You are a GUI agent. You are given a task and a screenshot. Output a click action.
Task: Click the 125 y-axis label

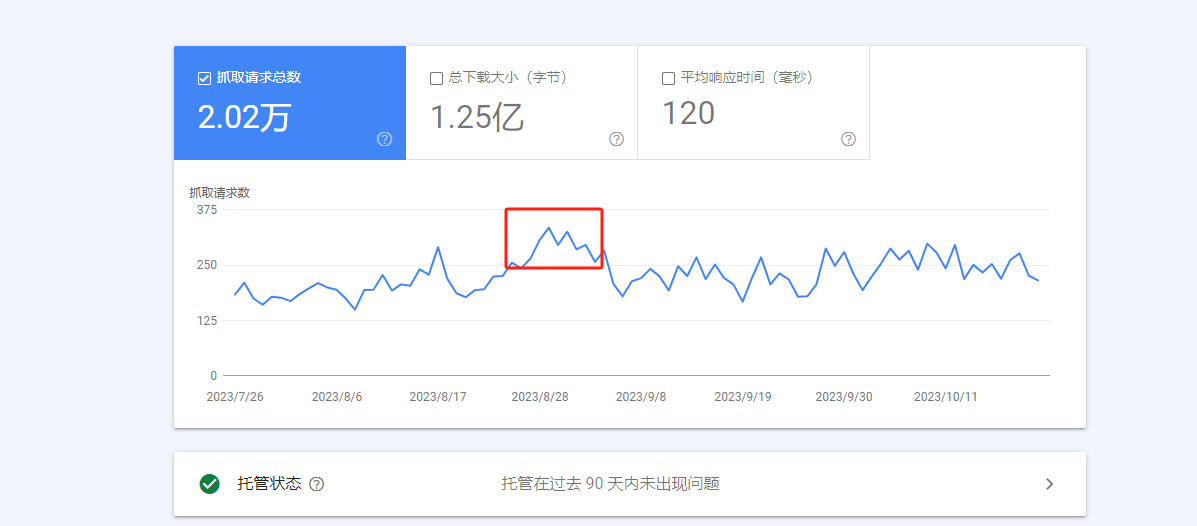pos(208,321)
